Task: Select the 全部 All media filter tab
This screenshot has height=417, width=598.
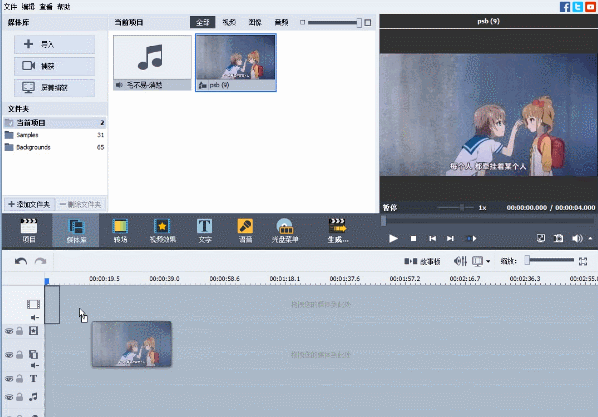Action: click(203, 23)
